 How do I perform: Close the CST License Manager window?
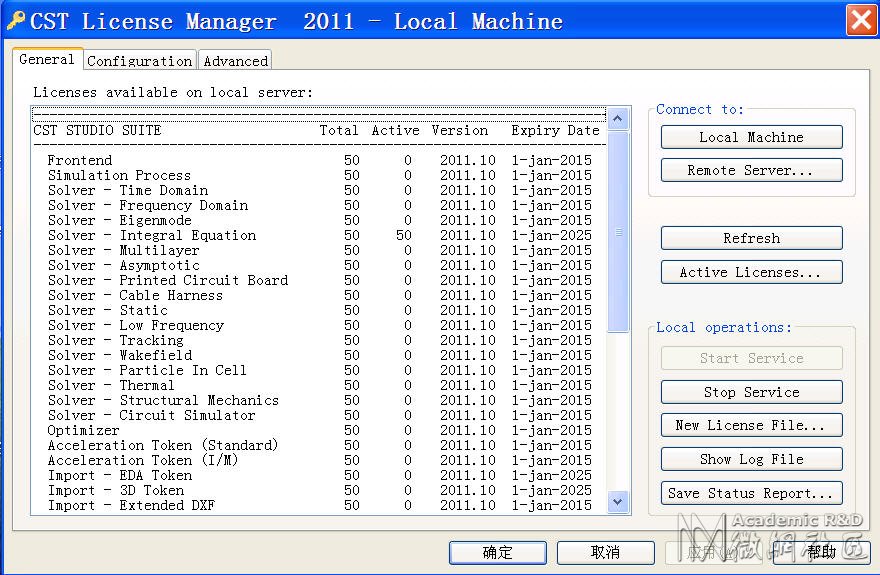coord(861,20)
